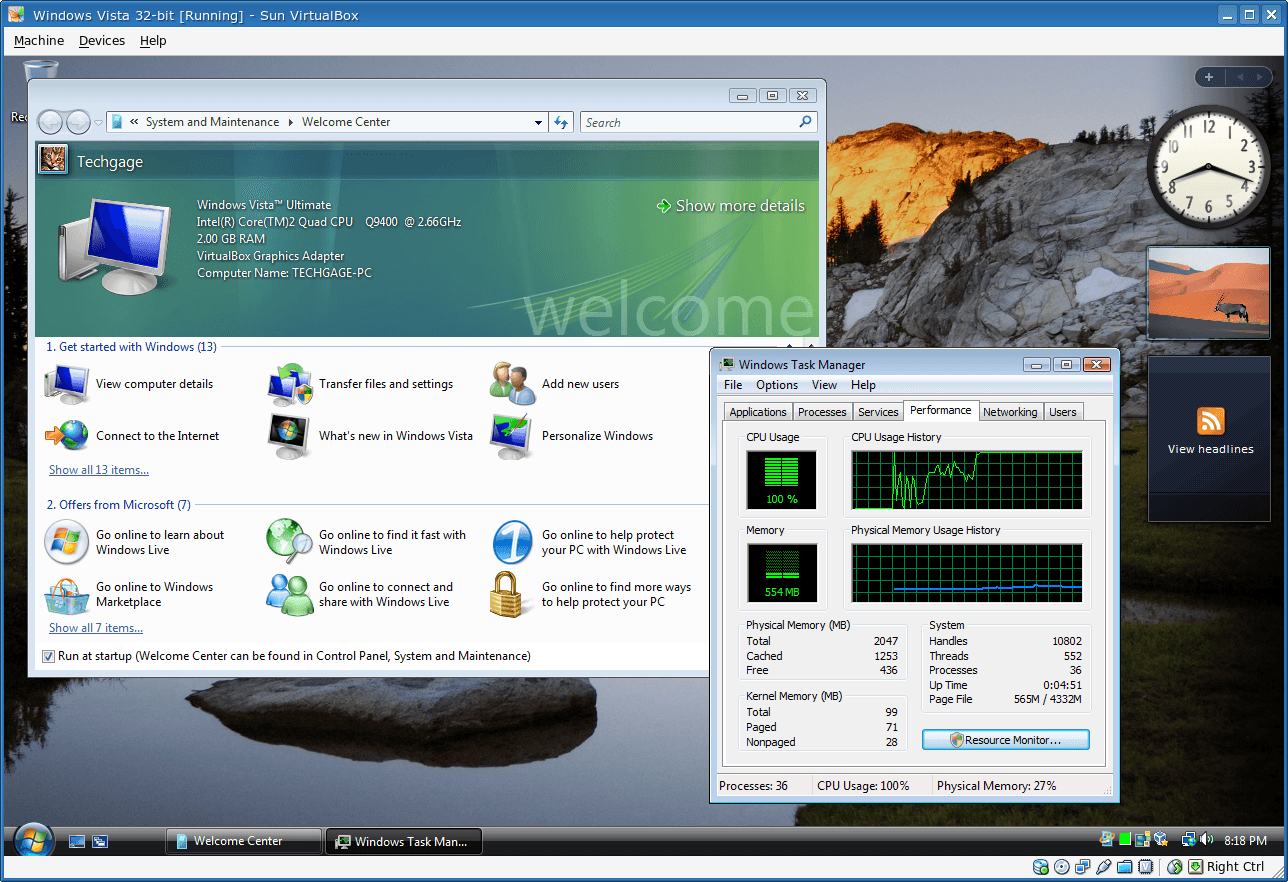This screenshot has width=1288, height=882.
Task: Open Transfer files and settings icon
Action: 291,384
